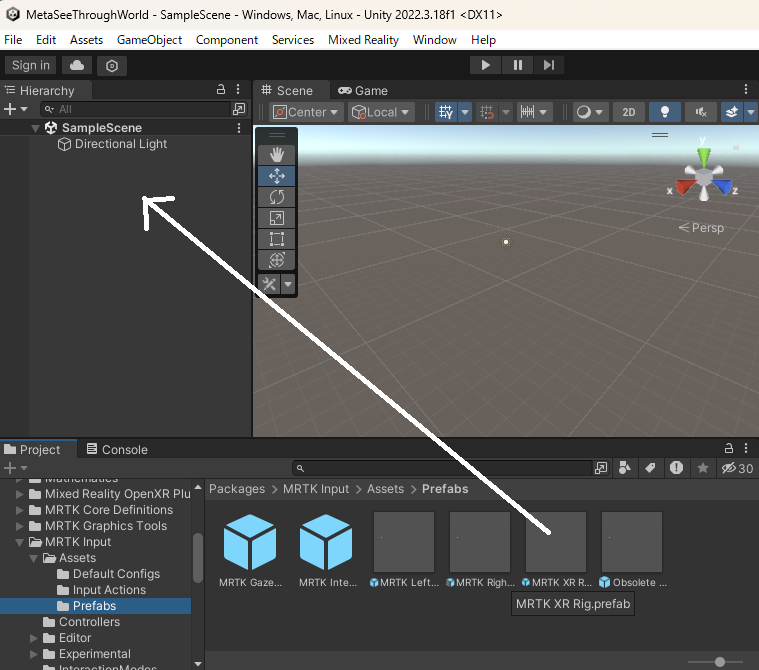The height and width of the screenshot is (670, 759).
Task: Open the GameObject menu
Action: pyautogui.click(x=150, y=40)
